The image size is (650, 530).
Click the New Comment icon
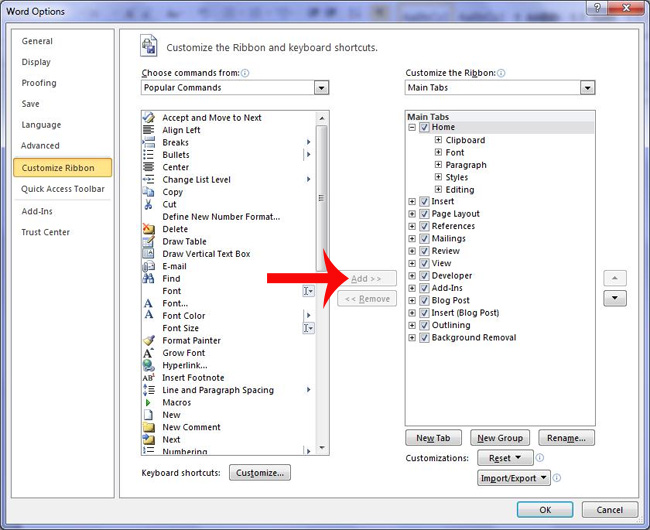tap(148, 427)
